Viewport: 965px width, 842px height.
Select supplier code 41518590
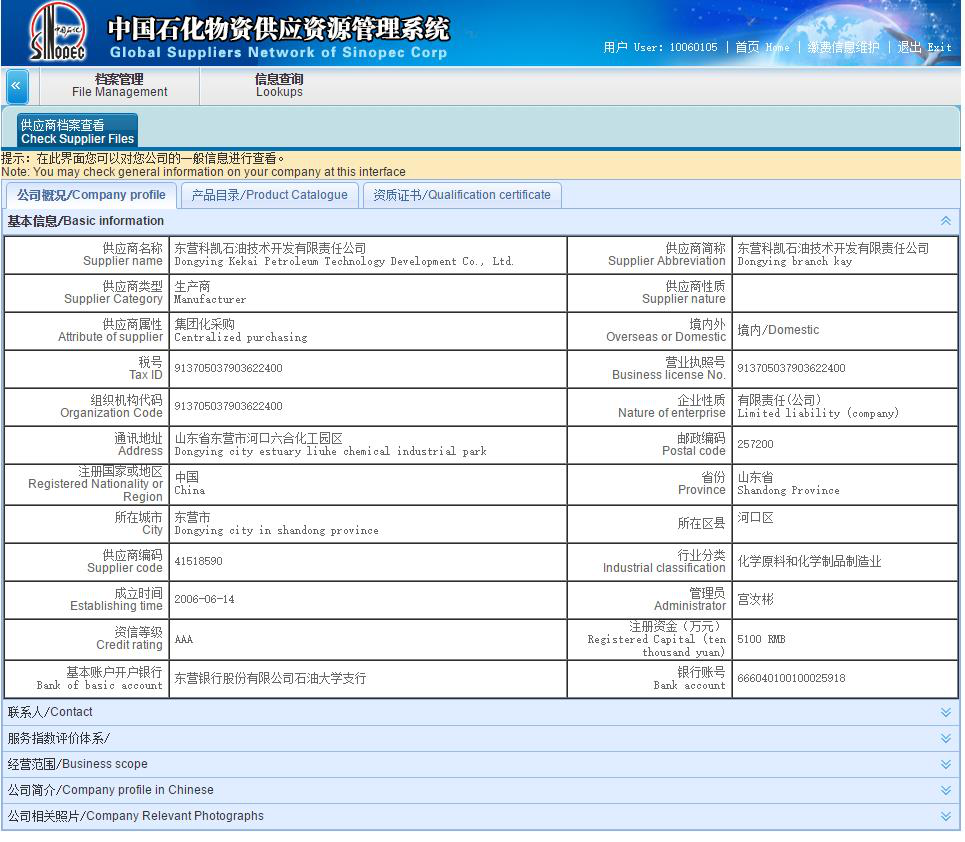click(x=198, y=561)
